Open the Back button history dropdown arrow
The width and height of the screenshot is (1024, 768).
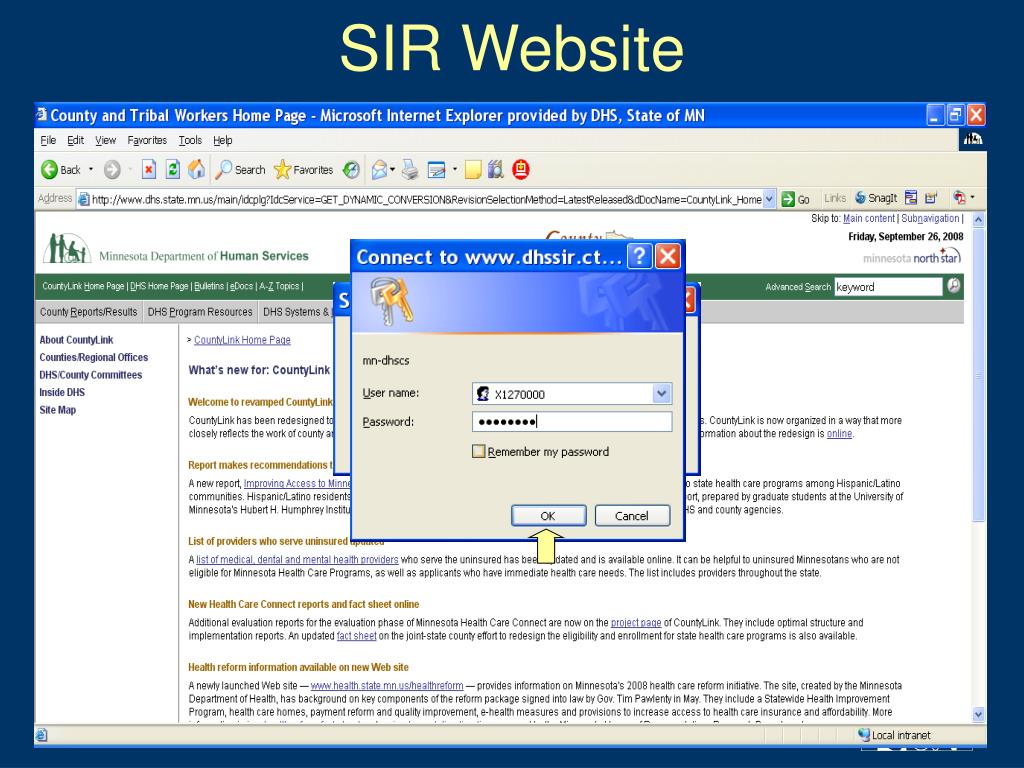[x=91, y=170]
